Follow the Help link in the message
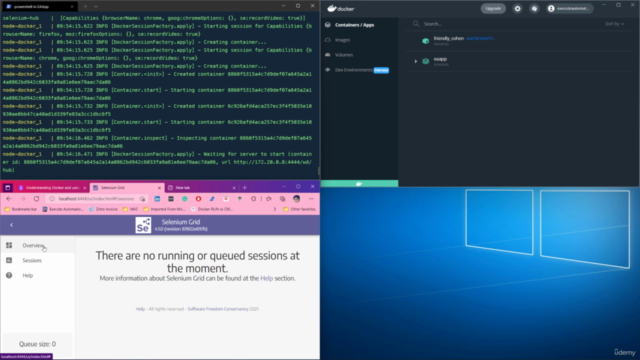Image resolution: width=640 pixels, height=360 pixels. (267, 278)
